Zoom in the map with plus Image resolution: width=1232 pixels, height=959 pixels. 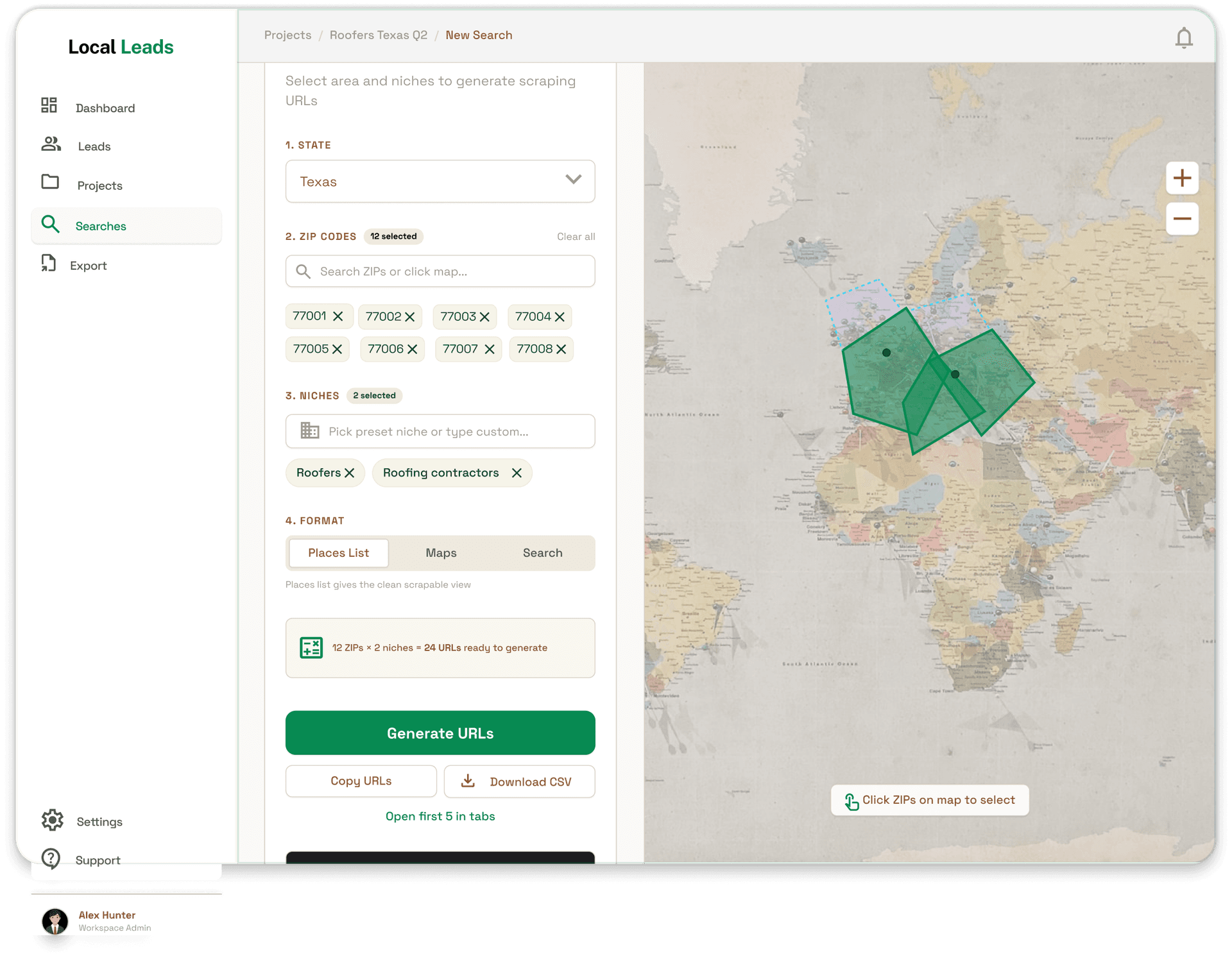pyautogui.click(x=1182, y=178)
